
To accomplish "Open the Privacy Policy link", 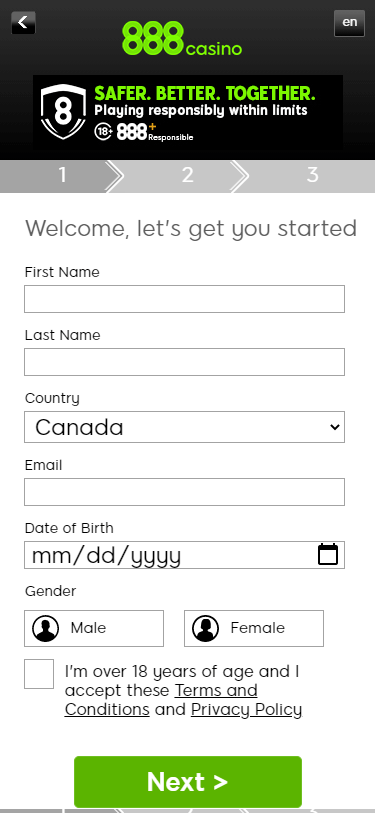I will [x=246, y=709].
